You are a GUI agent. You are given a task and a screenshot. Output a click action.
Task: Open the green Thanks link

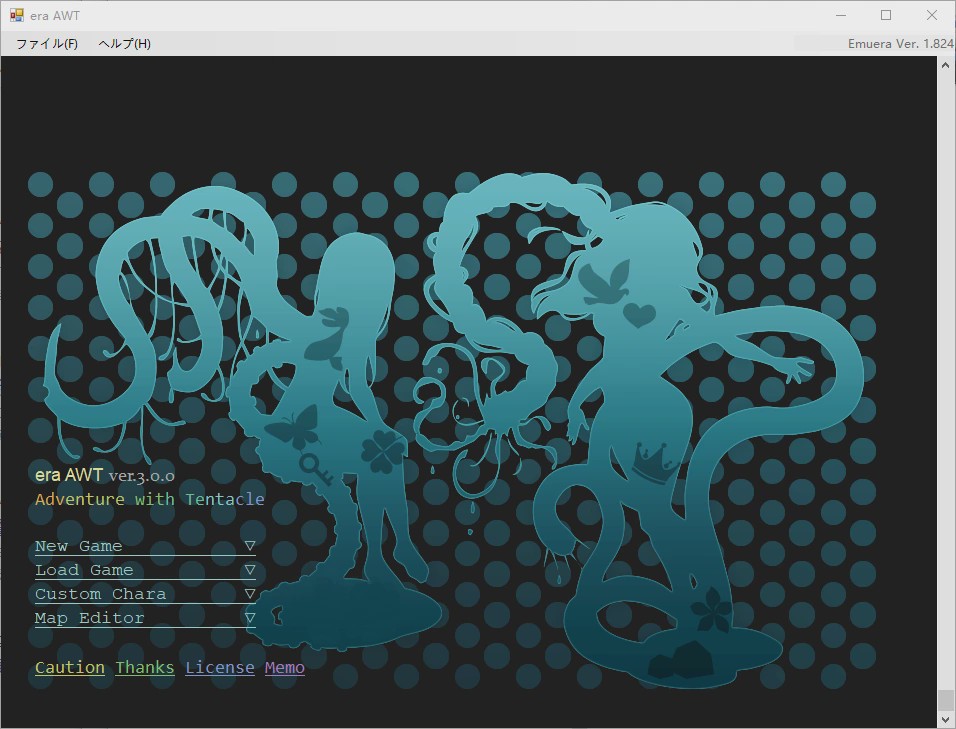pyautogui.click(x=145, y=667)
